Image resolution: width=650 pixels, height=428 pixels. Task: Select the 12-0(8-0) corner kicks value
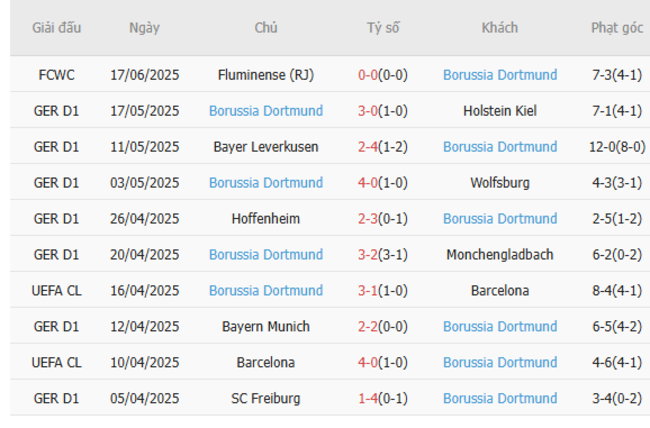[x=617, y=147]
